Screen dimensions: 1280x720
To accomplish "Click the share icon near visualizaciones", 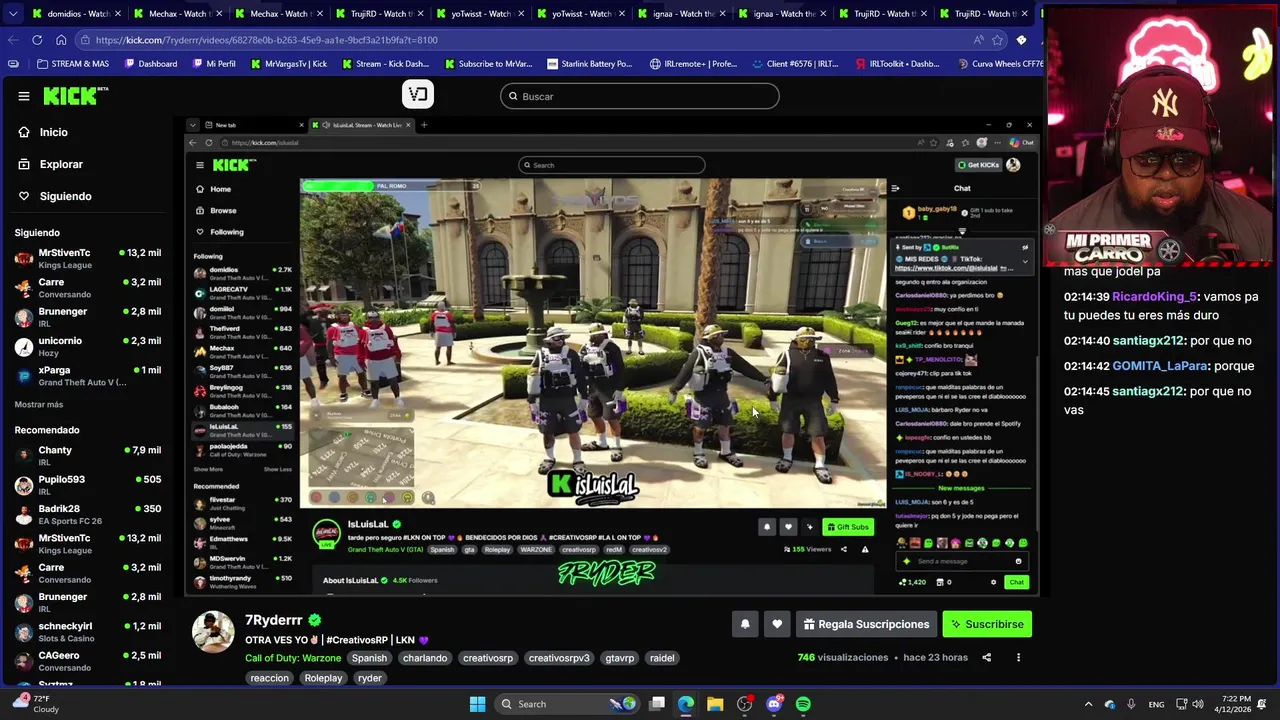I will pyautogui.click(x=986, y=658).
